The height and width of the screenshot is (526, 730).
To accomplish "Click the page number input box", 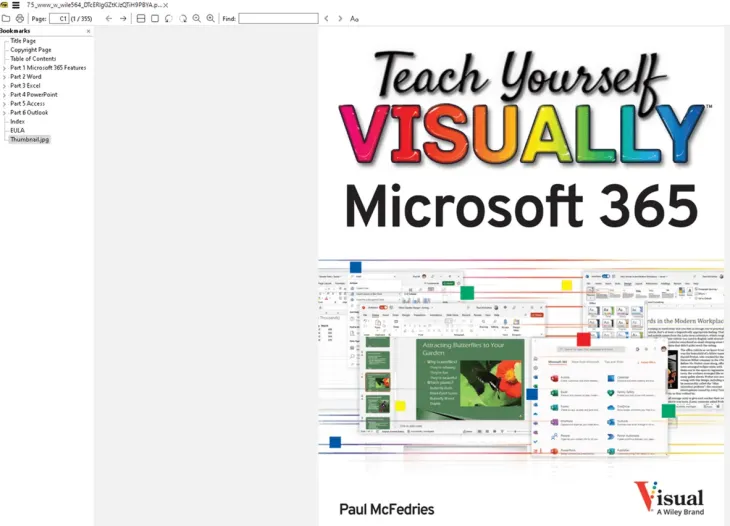I will coord(59,18).
